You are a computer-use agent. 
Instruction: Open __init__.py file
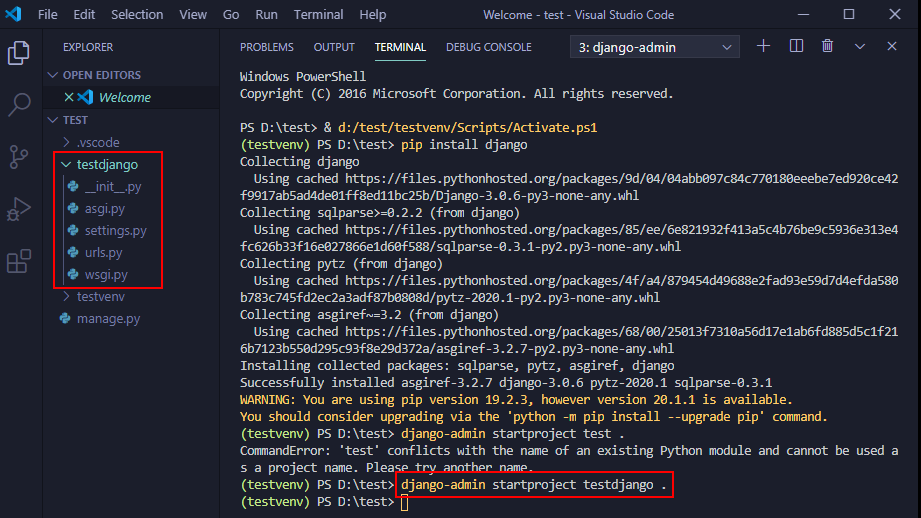113,186
